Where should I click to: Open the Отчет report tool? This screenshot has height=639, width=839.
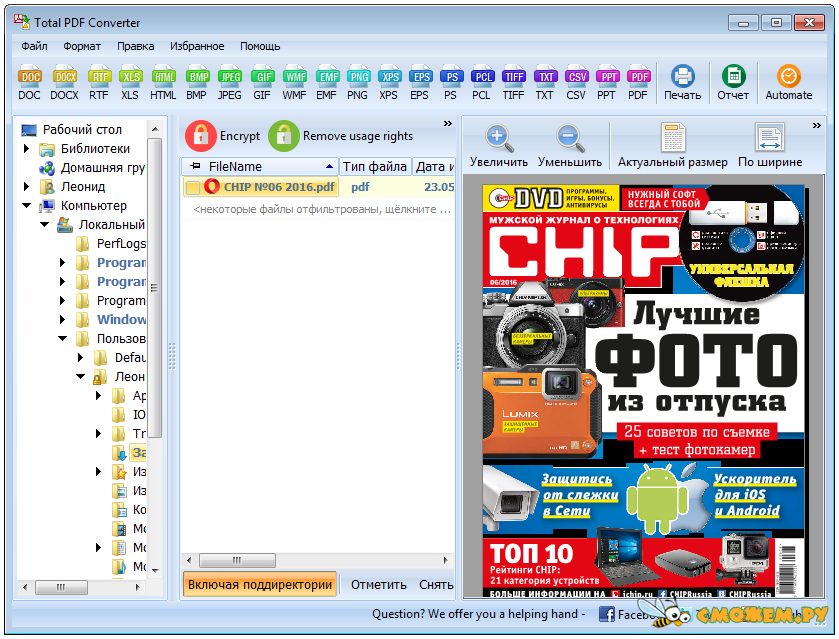click(x=733, y=83)
